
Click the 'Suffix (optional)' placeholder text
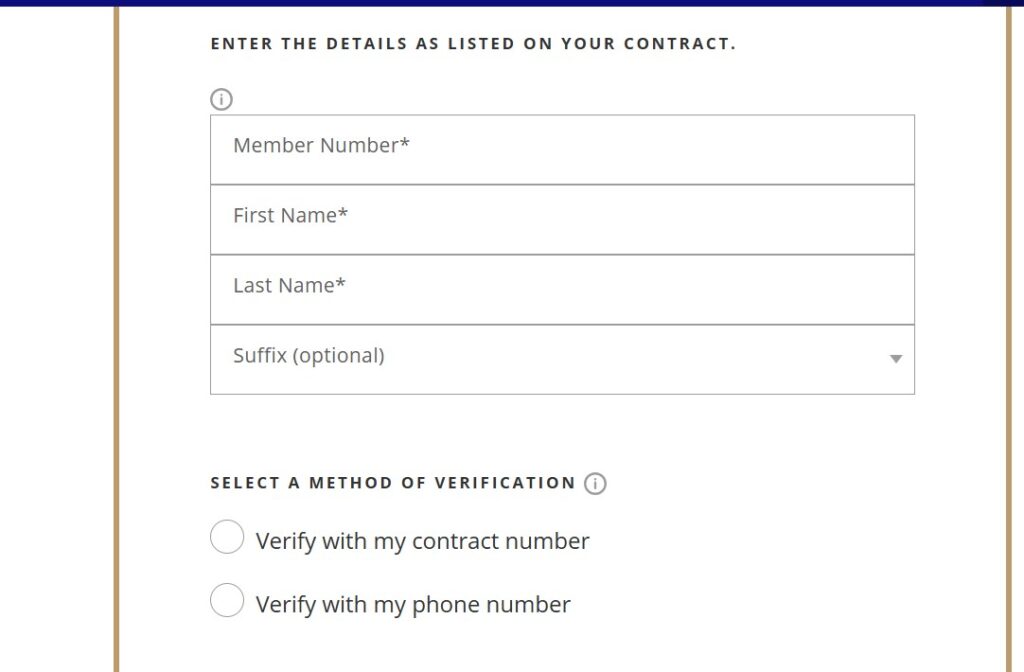309,356
